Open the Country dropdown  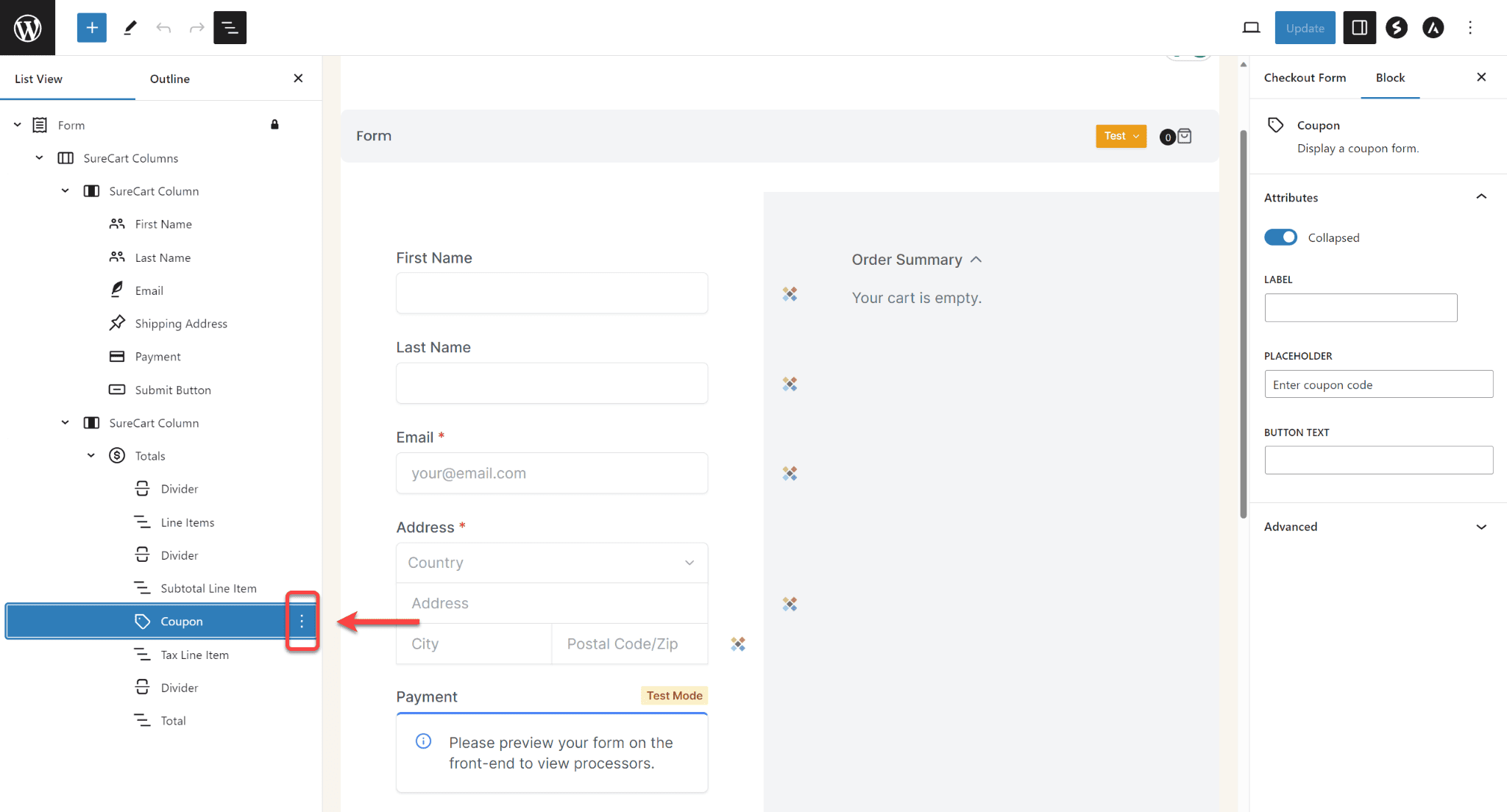[x=552, y=563]
